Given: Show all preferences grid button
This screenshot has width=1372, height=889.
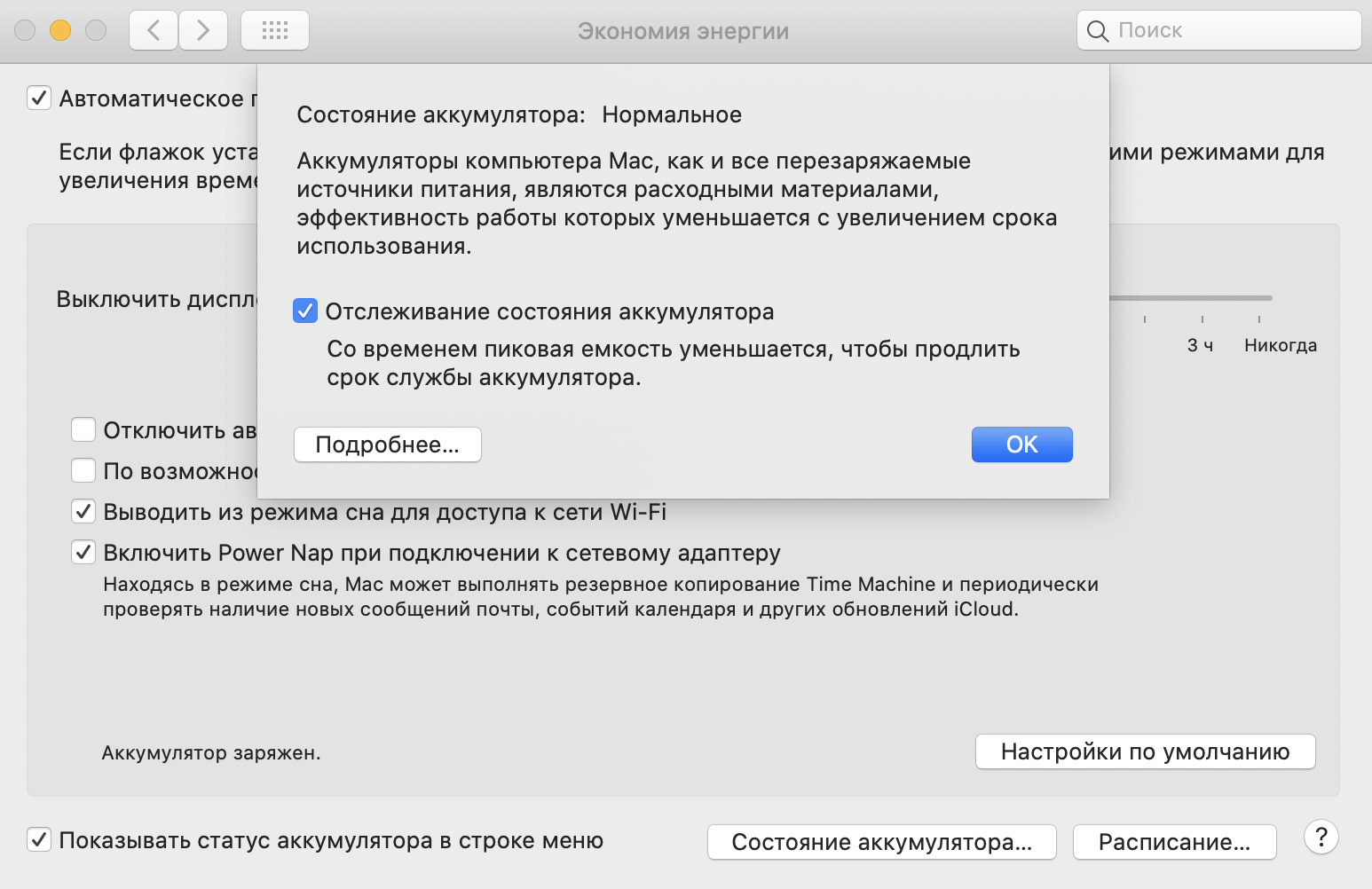Looking at the screenshot, I should pos(275,30).
